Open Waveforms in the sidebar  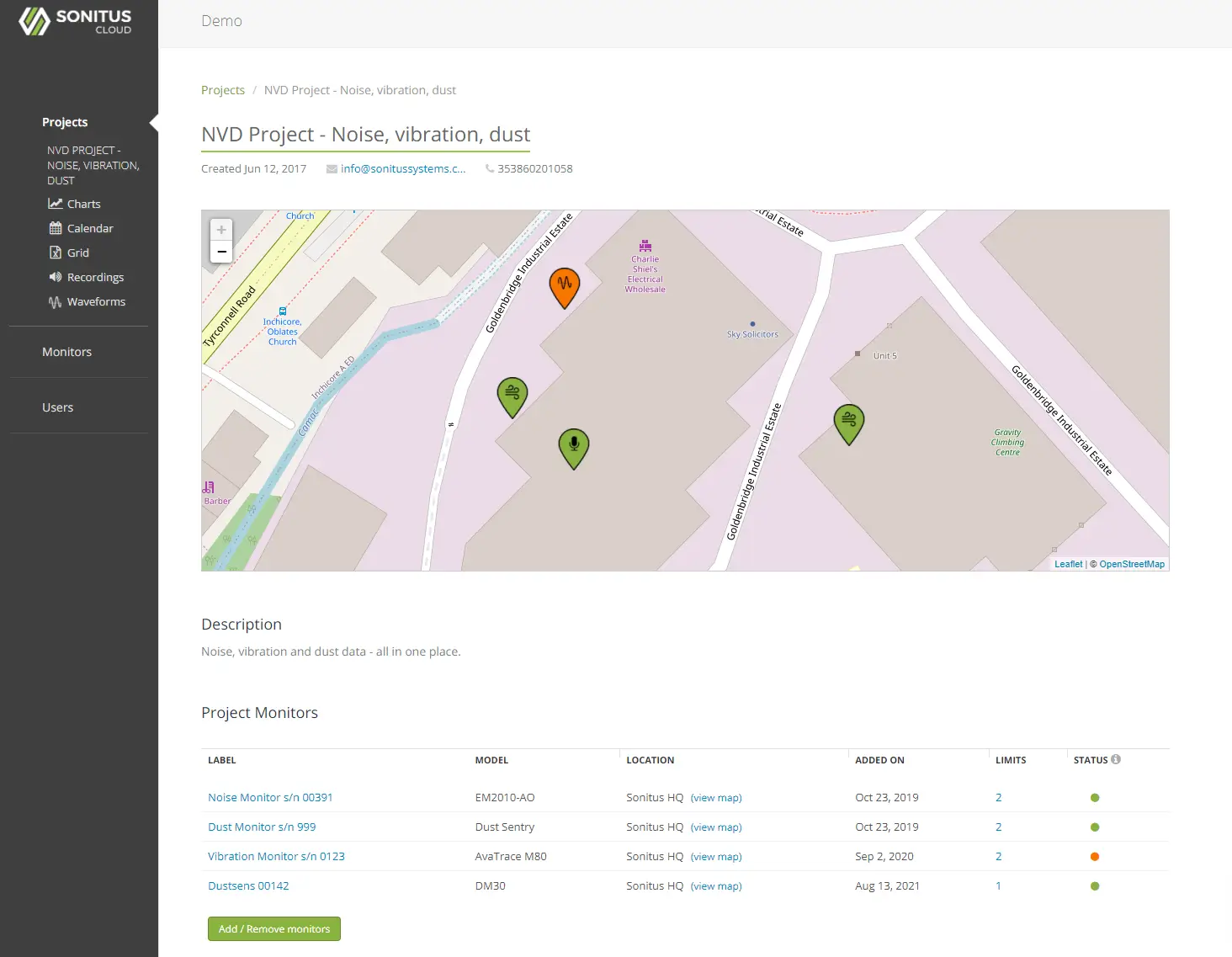(96, 301)
